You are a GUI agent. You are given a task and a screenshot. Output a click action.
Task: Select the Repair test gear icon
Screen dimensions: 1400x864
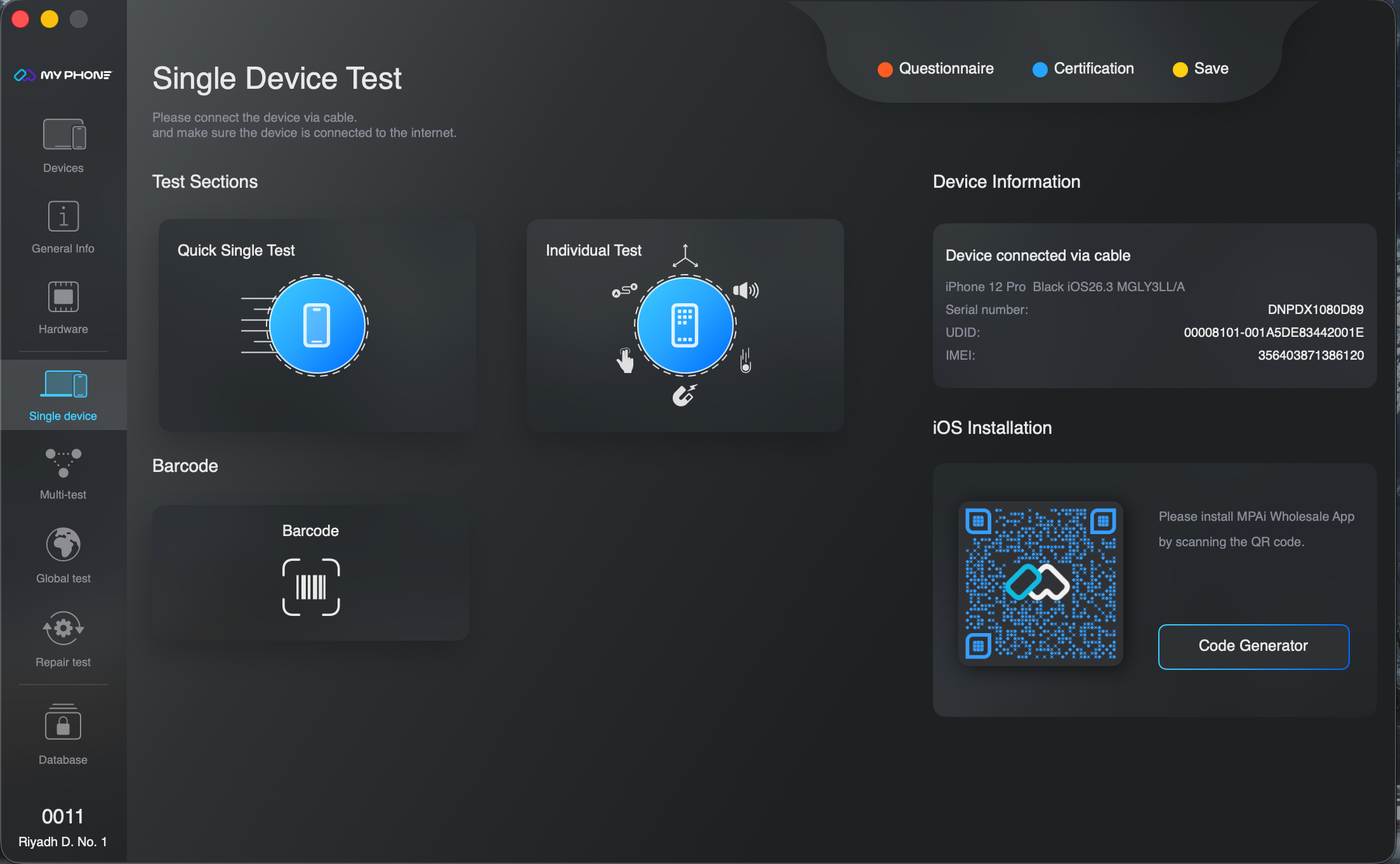coord(63,628)
